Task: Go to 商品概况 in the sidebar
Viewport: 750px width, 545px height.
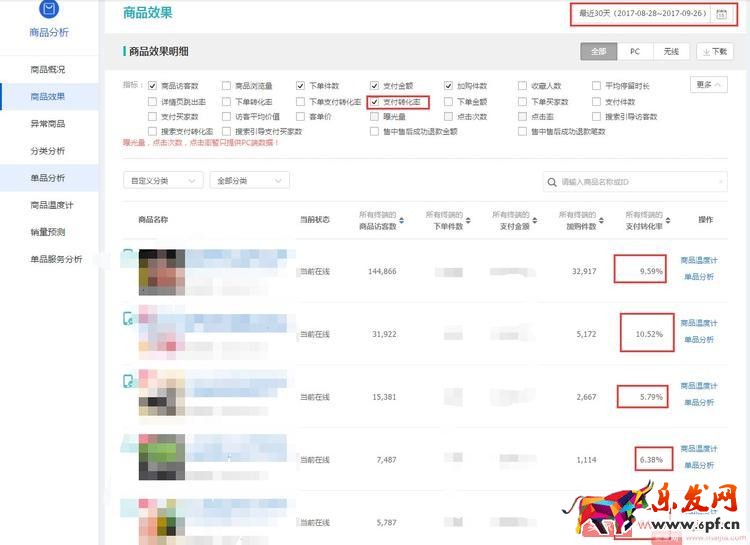Action: click(x=48, y=69)
